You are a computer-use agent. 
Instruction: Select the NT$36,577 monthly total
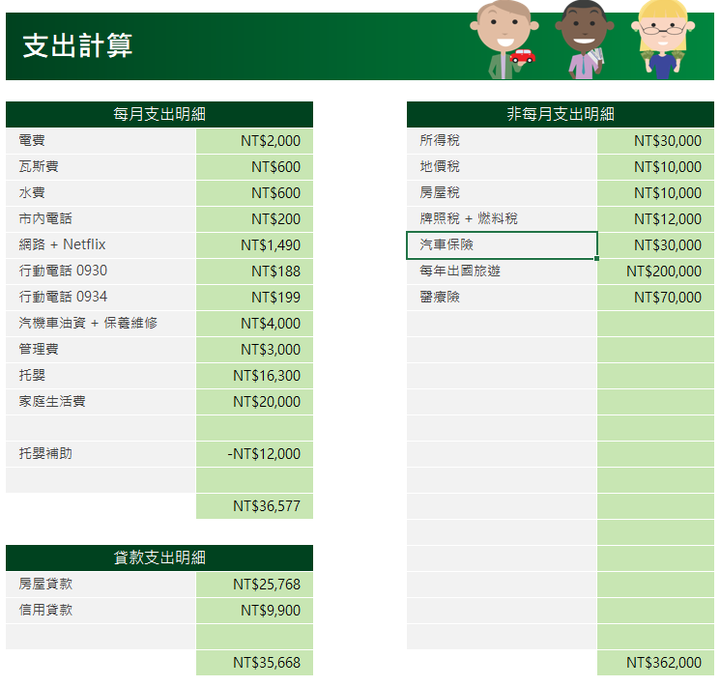254,506
